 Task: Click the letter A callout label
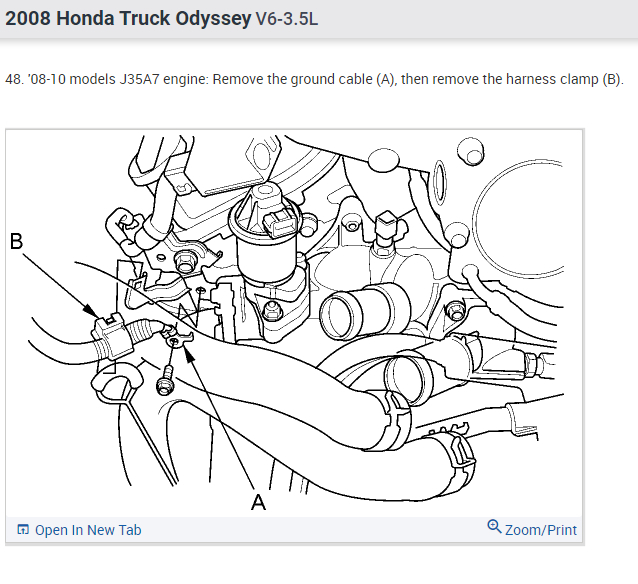pos(258,503)
